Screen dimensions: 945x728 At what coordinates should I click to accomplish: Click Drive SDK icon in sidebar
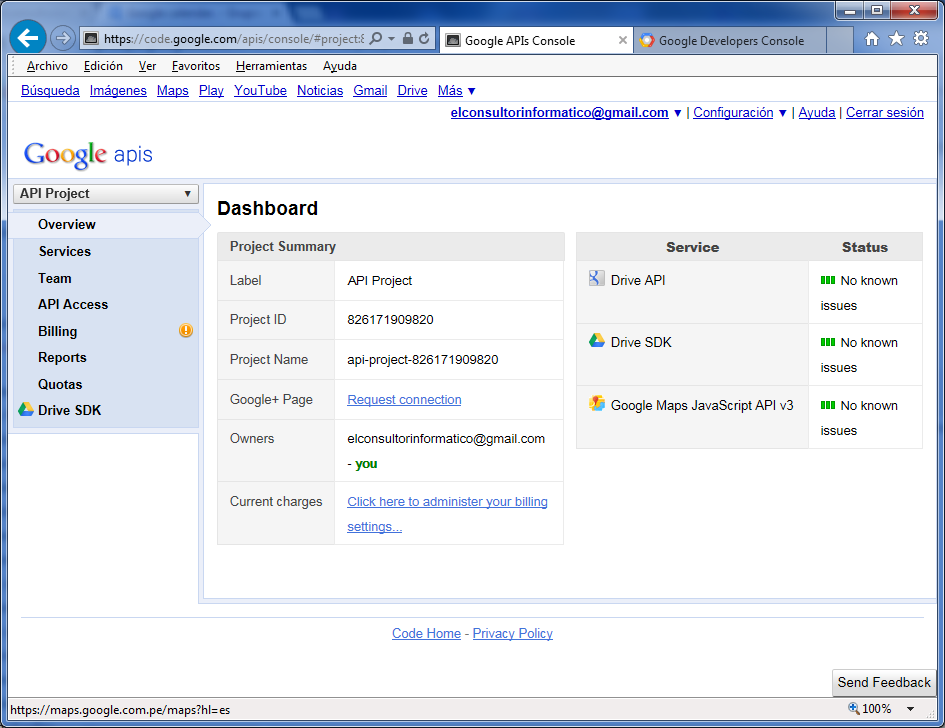(25, 410)
